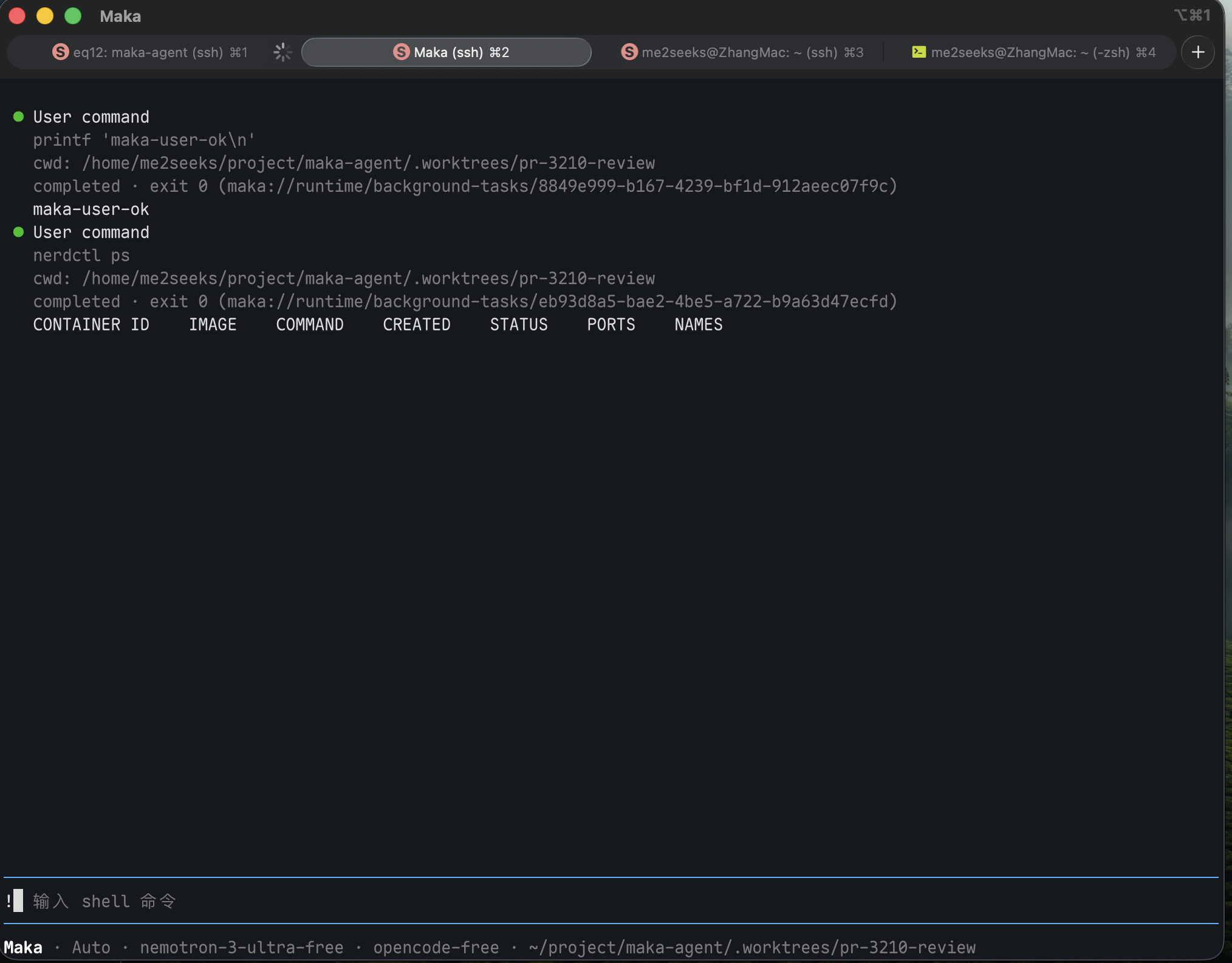Click the loading spinner activity icon
Viewport: 1232px width, 963px height.
coord(282,52)
